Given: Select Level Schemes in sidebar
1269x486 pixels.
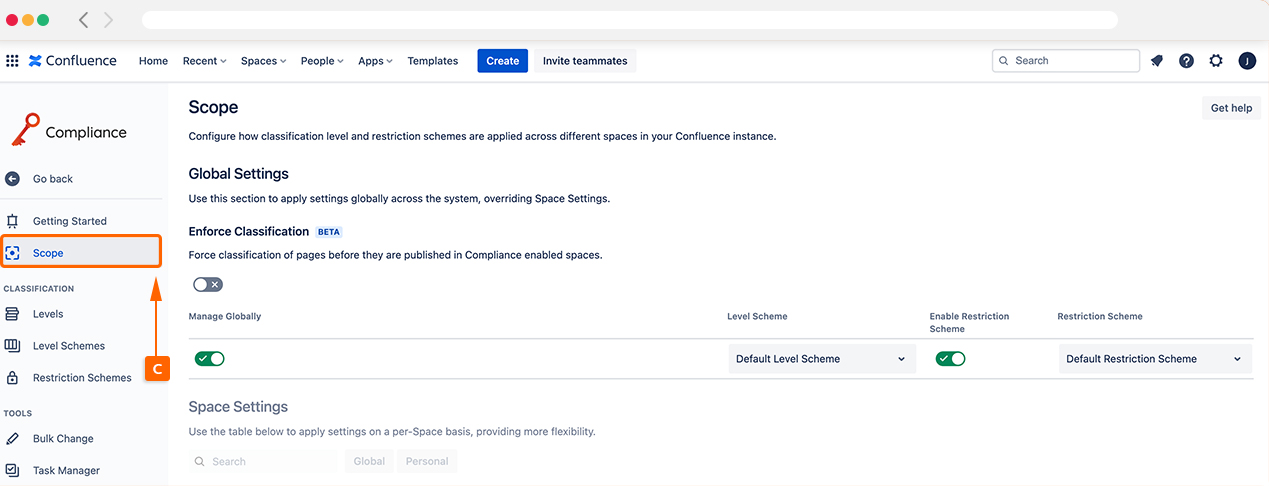Looking at the screenshot, I should (x=68, y=346).
